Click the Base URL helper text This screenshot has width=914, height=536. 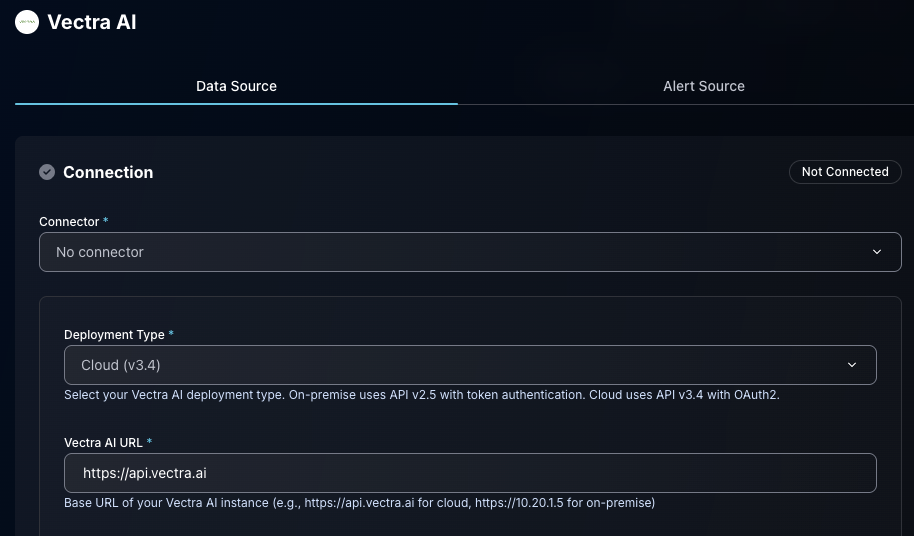pos(359,503)
